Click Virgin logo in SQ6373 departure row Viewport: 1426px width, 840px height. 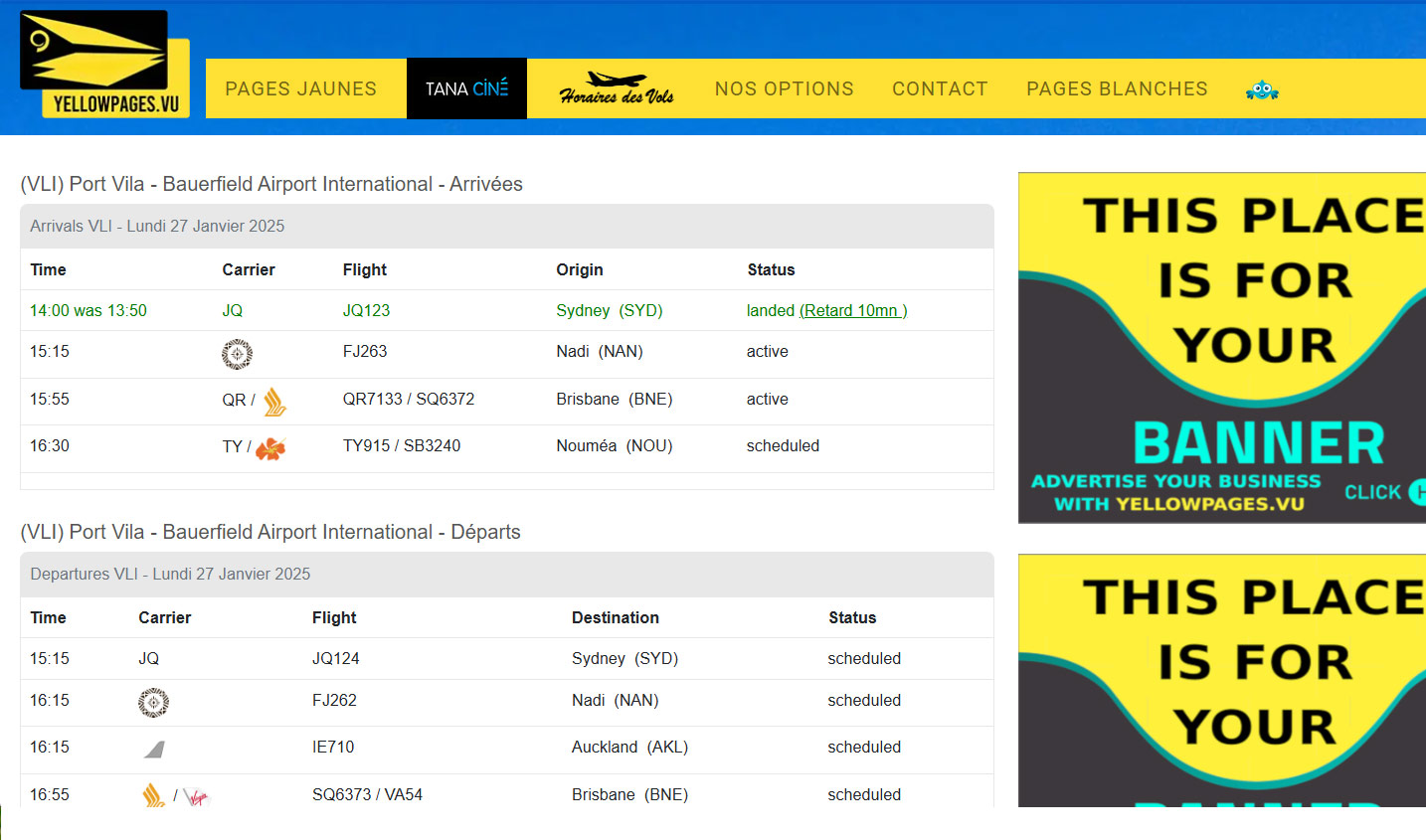[x=197, y=796]
